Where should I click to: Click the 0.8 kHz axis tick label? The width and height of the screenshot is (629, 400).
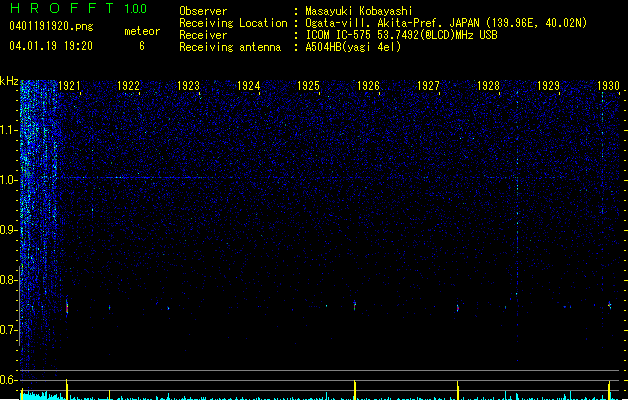click(8, 280)
